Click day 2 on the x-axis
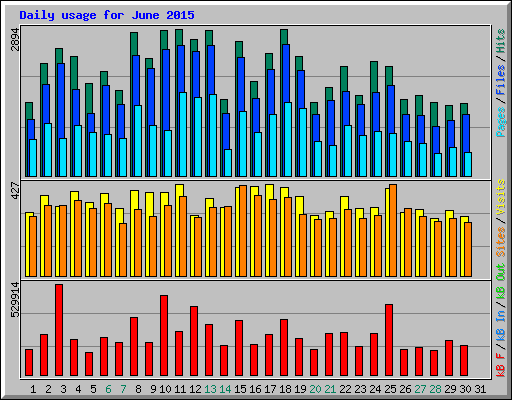This screenshot has height=400, width=512. (x=48, y=389)
